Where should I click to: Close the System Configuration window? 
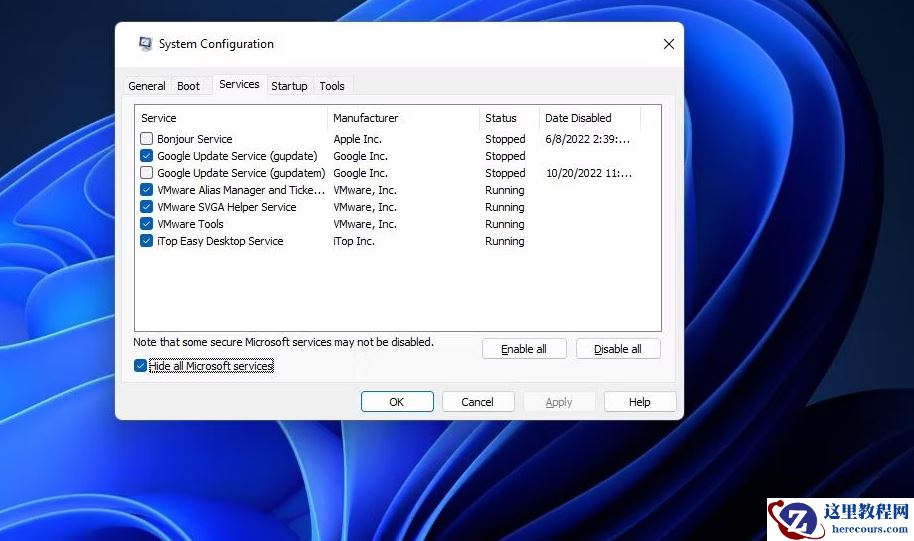coord(669,44)
